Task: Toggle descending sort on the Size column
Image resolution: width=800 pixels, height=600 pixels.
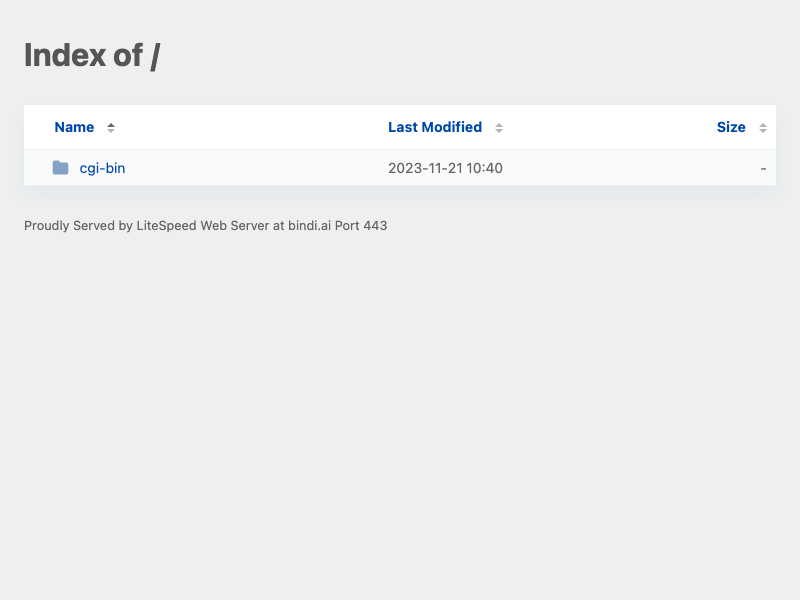Action: click(x=763, y=131)
